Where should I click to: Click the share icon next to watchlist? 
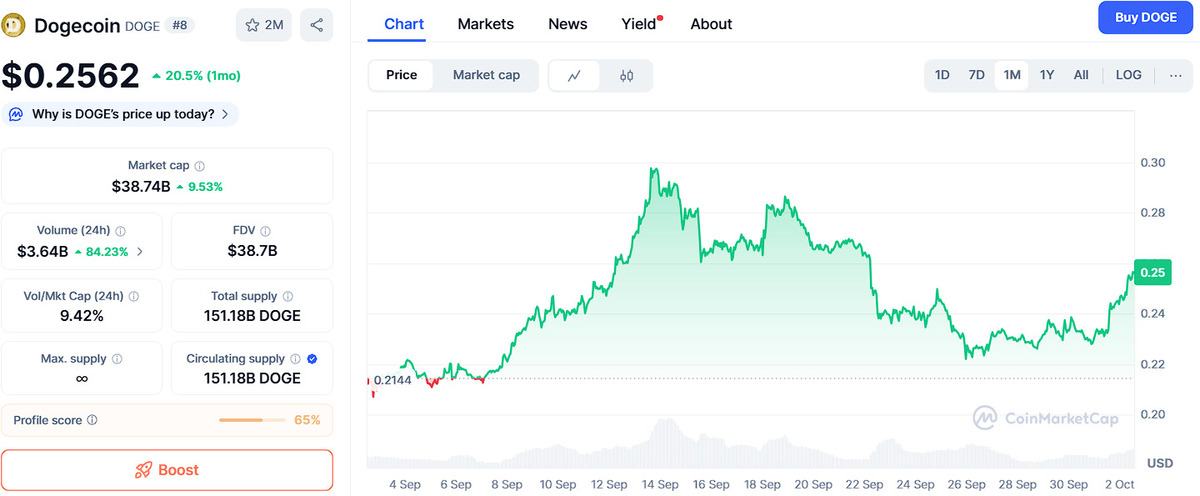coord(317,25)
